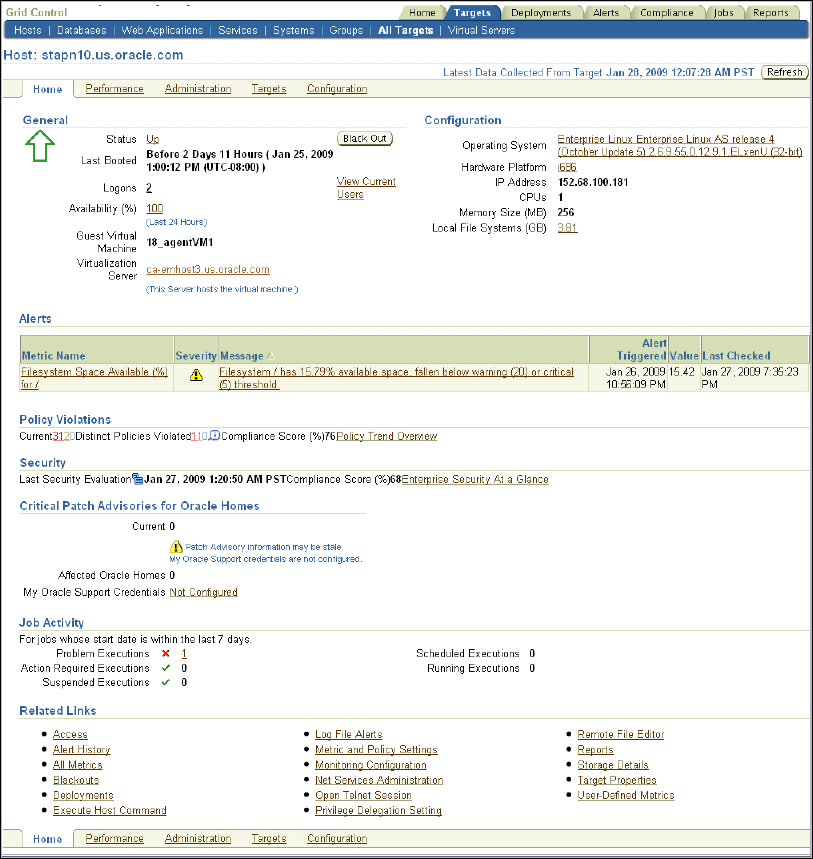Open the upper Targets page tab
Screen dimensions: 813x859
point(269,88)
